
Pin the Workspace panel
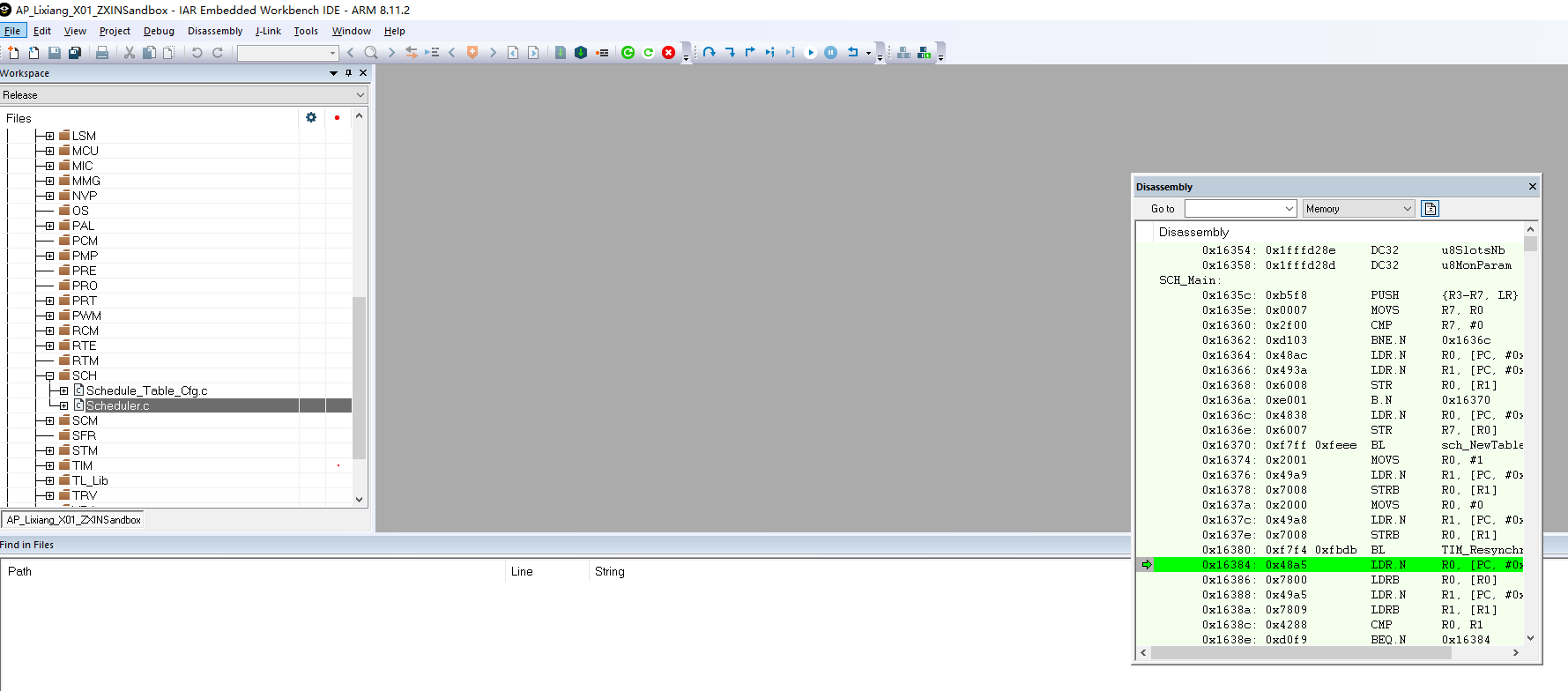[349, 73]
